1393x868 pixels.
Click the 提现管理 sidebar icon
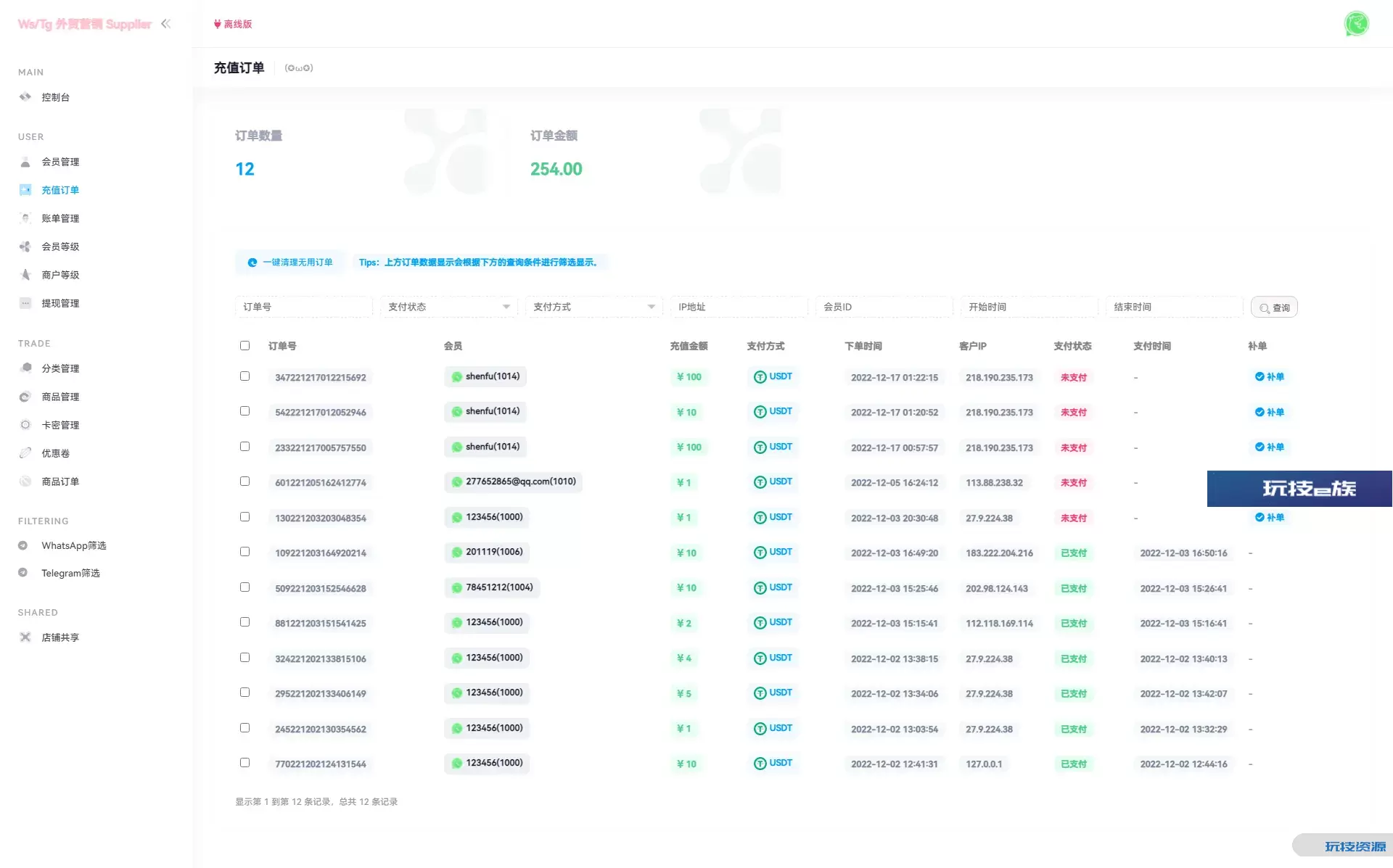(25, 303)
